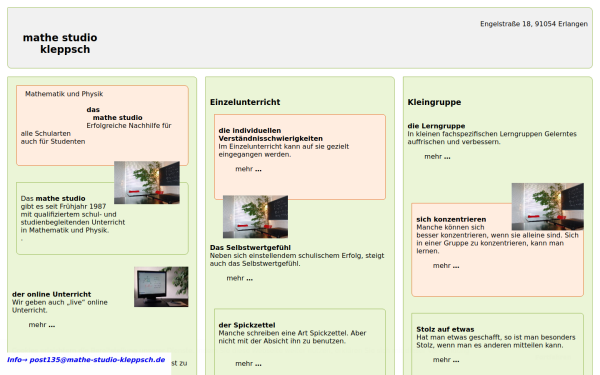Click the classroom photo beside sich konzentrieren
Image resolution: width=600 pixels, height=375 pixels.
coord(548,206)
